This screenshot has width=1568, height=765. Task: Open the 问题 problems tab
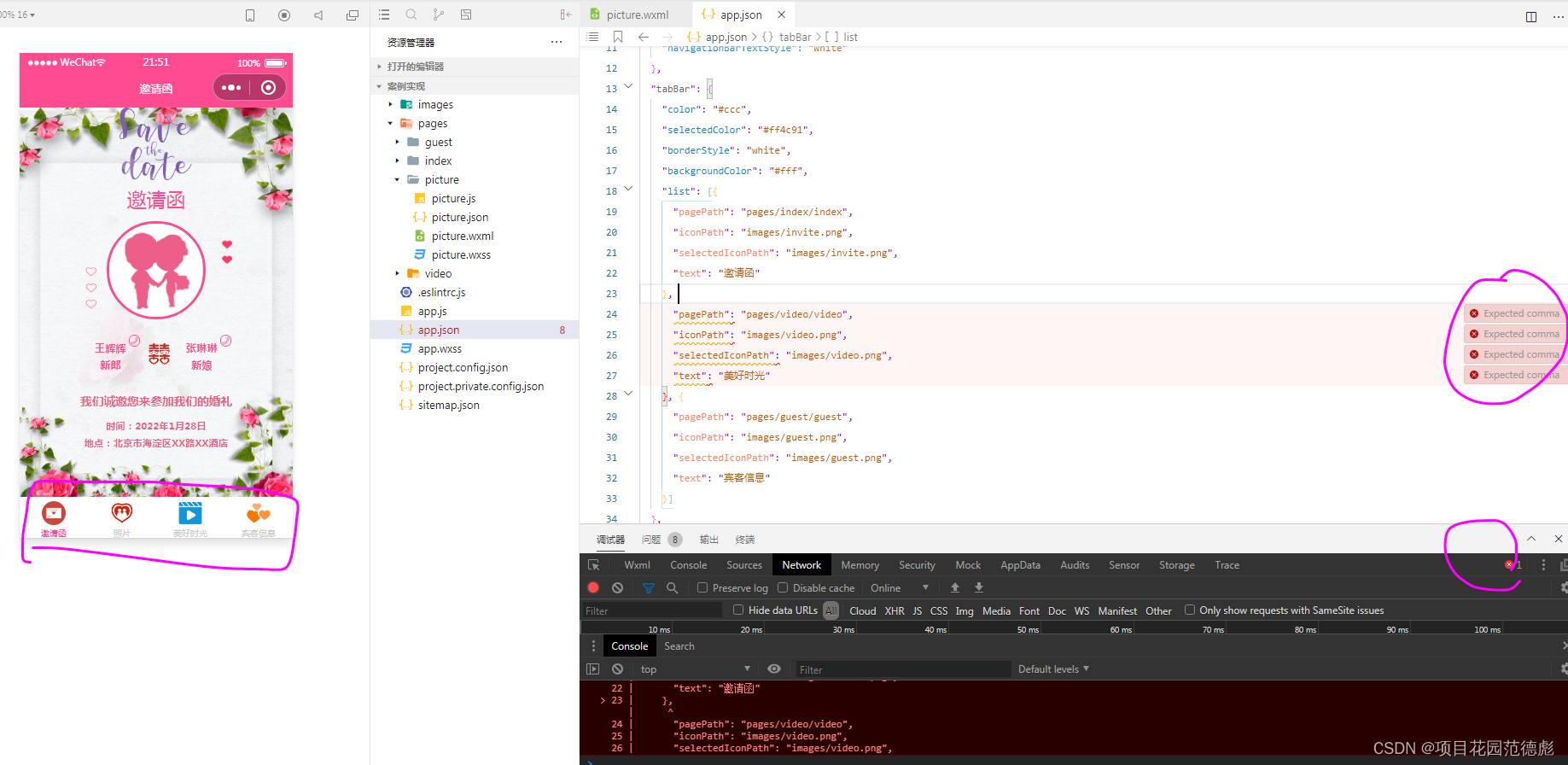(x=661, y=540)
